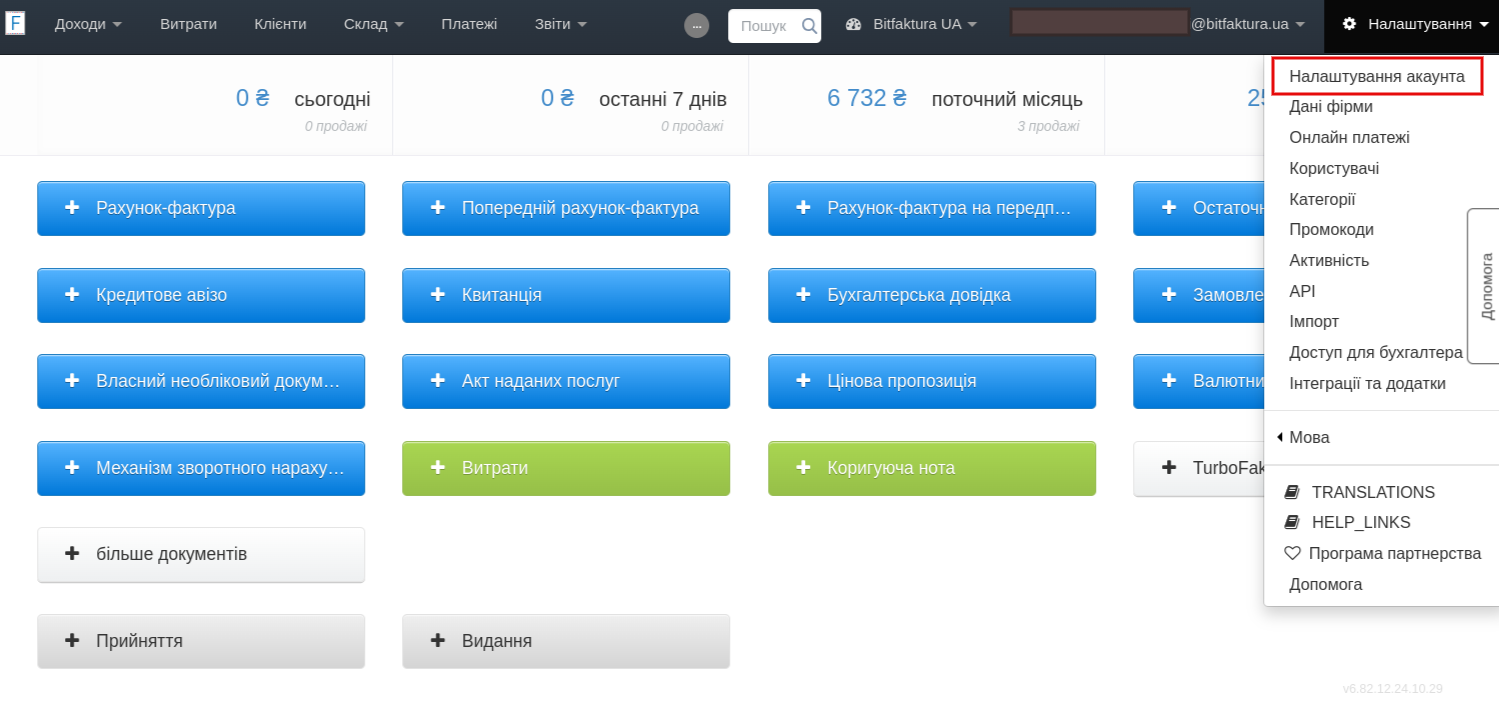Click inside the Пошук search field
The width and height of the screenshot is (1499, 715).
pos(765,26)
